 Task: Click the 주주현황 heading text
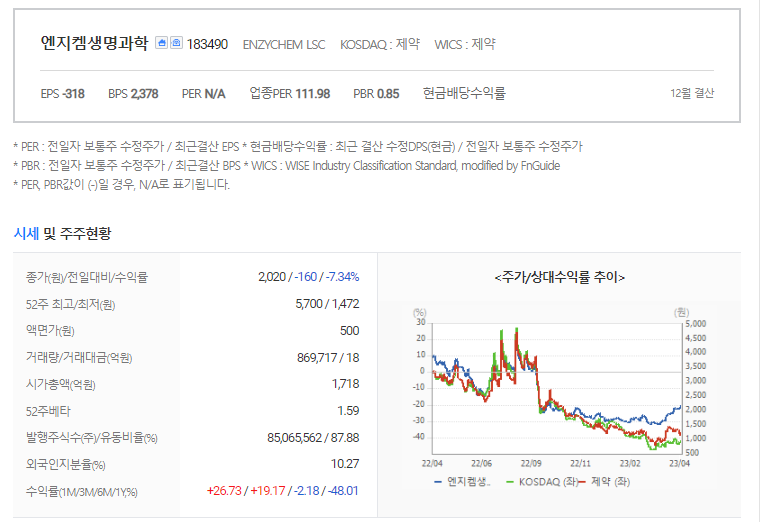pyautogui.click(x=86, y=233)
